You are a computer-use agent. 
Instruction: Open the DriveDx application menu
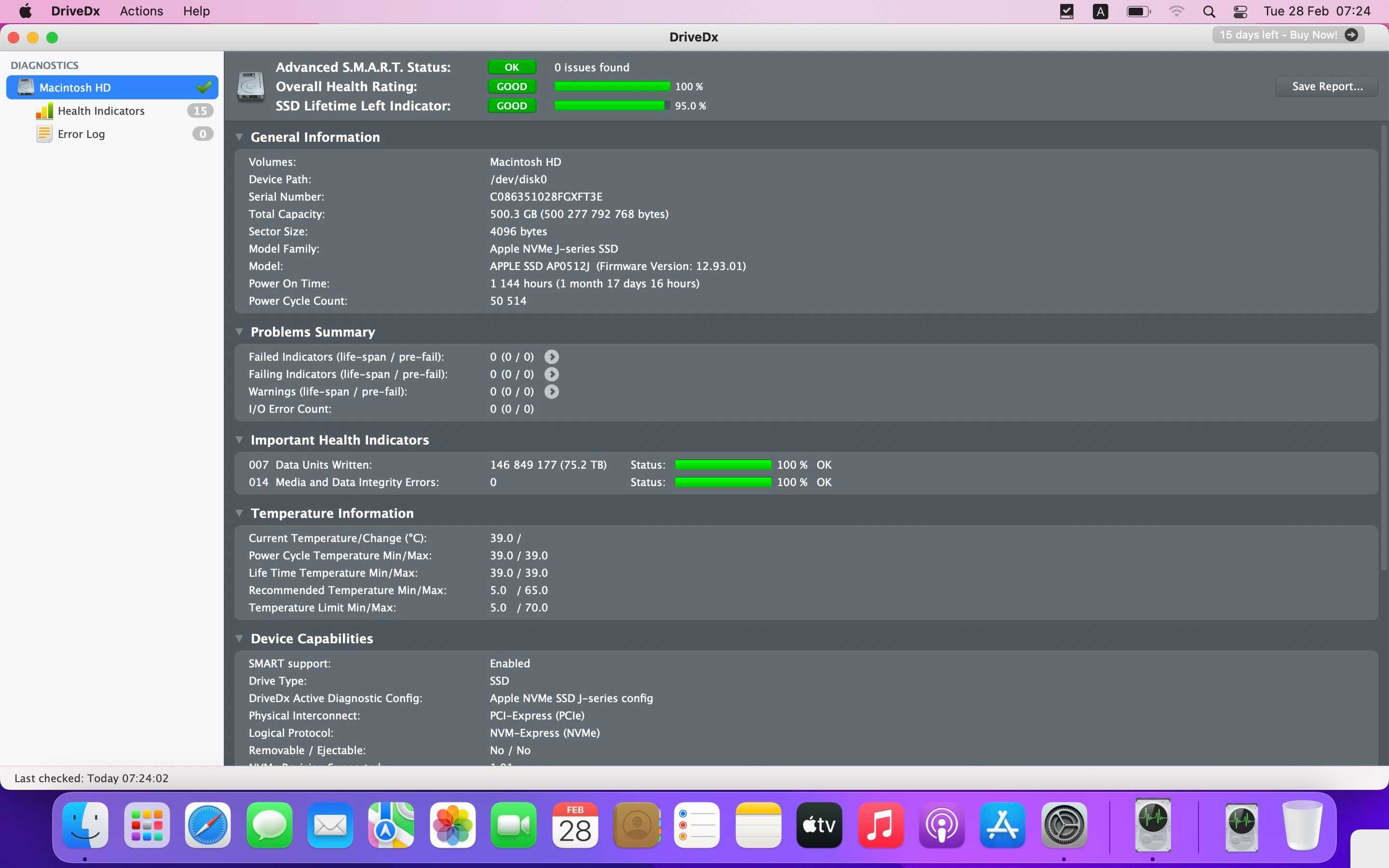point(75,12)
